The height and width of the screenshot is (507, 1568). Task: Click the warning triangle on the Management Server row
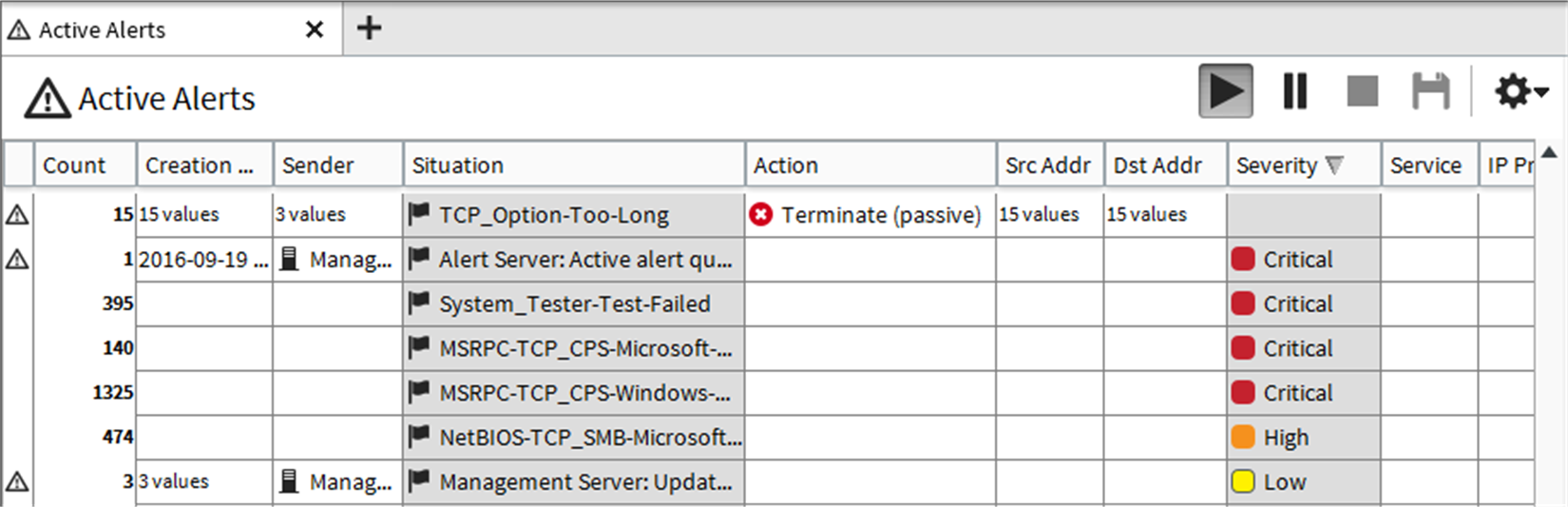click(17, 482)
